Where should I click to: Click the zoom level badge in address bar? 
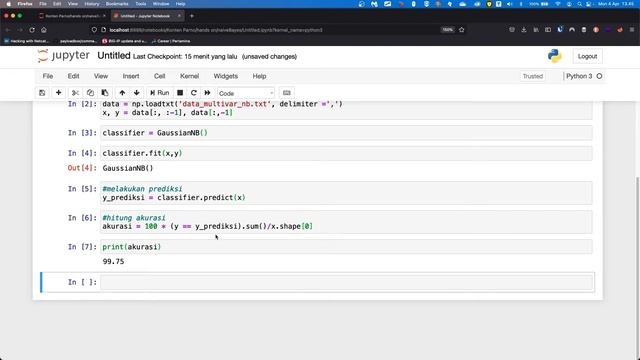447,30
